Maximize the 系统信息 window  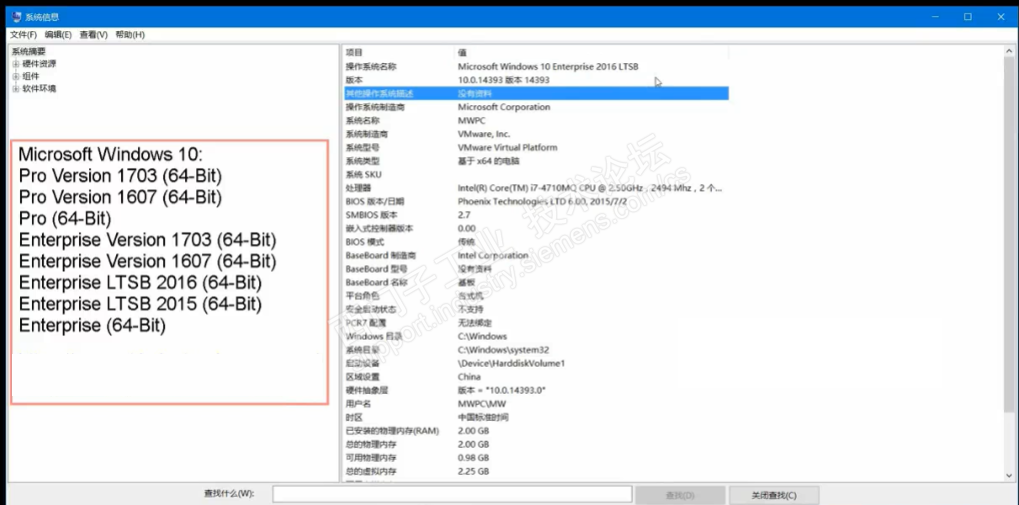(x=968, y=17)
